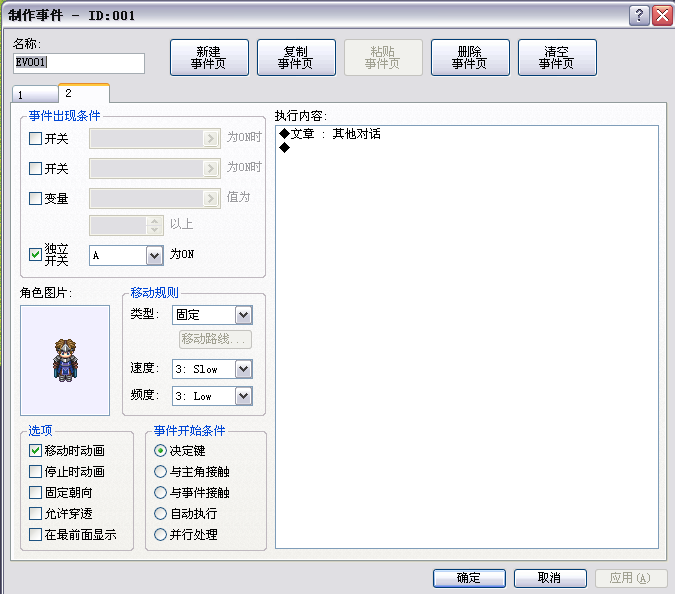Enable the first 开关 condition checkbox
675x594 pixels.
click(x=35, y=139)
